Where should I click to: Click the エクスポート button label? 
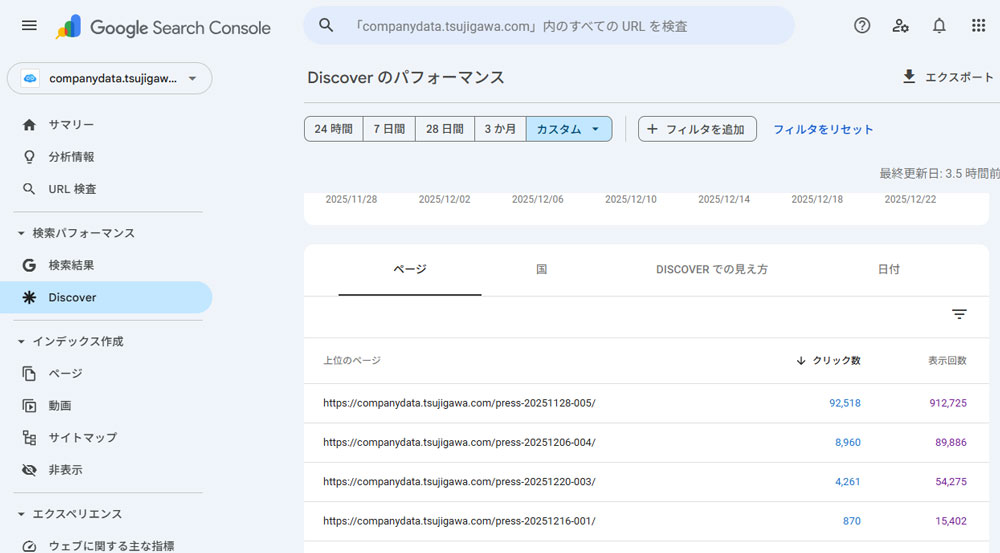[x=959, y=77]
